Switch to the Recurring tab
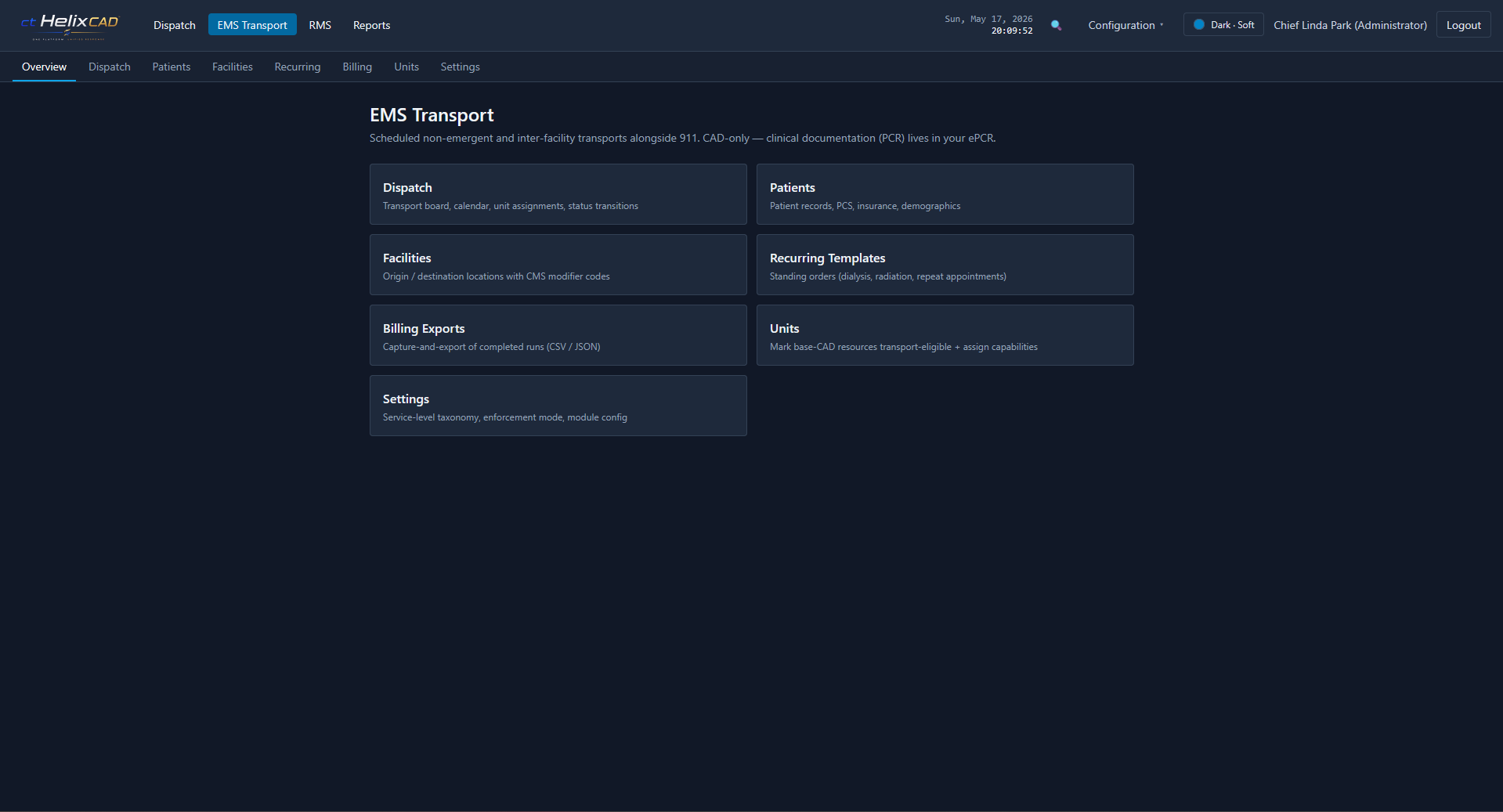Image resolution: width=1503 pixels, height=812 pixels. click(298, 67)
